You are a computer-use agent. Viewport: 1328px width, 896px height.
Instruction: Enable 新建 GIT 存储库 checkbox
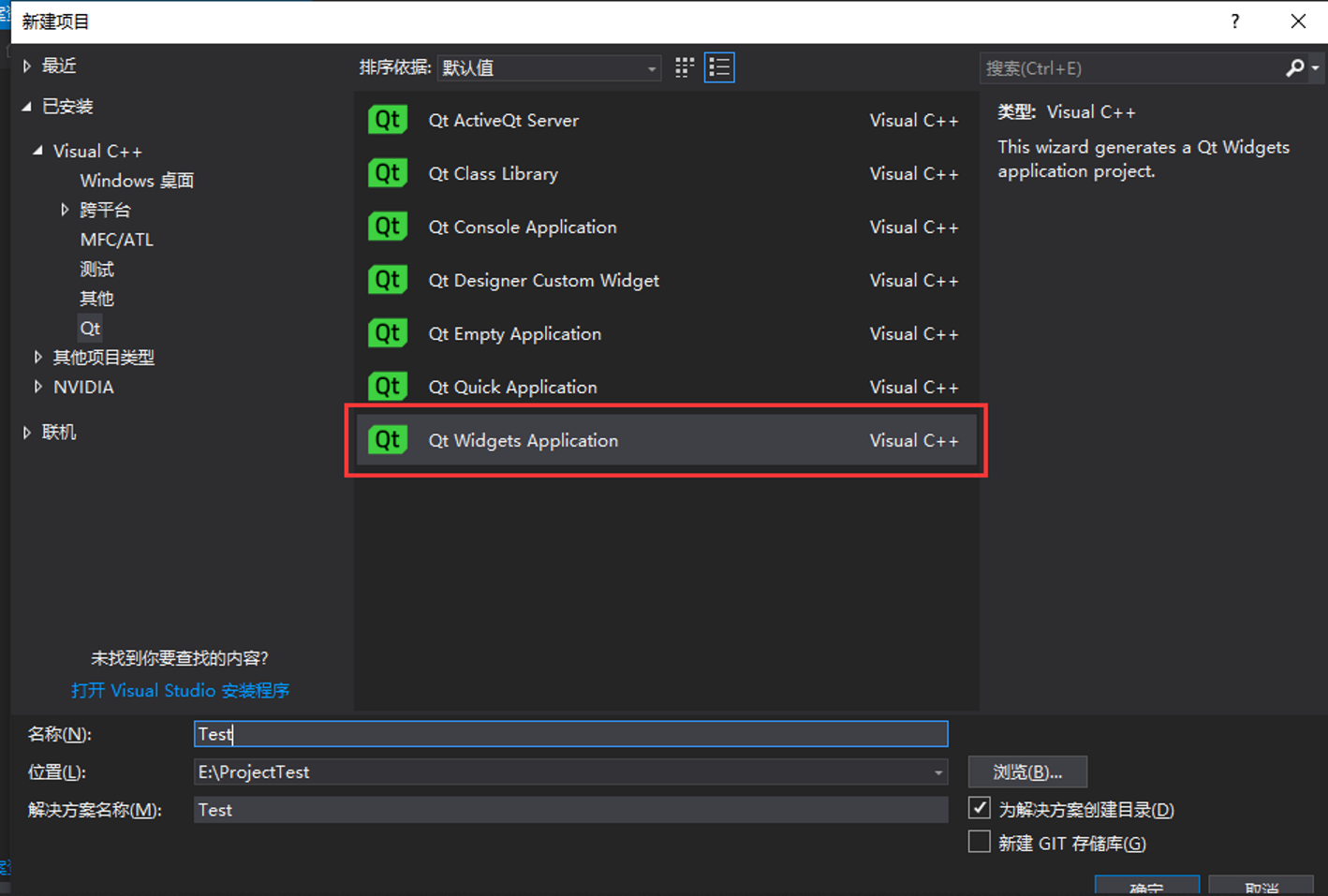(x=980, y=842)
